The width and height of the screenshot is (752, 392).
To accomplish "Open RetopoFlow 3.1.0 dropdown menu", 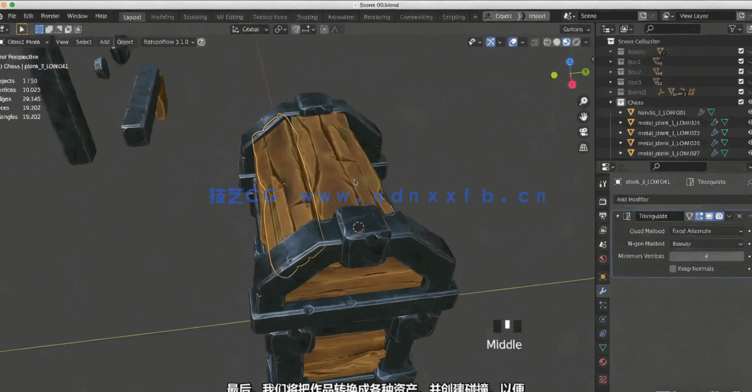I will [168, 42].
